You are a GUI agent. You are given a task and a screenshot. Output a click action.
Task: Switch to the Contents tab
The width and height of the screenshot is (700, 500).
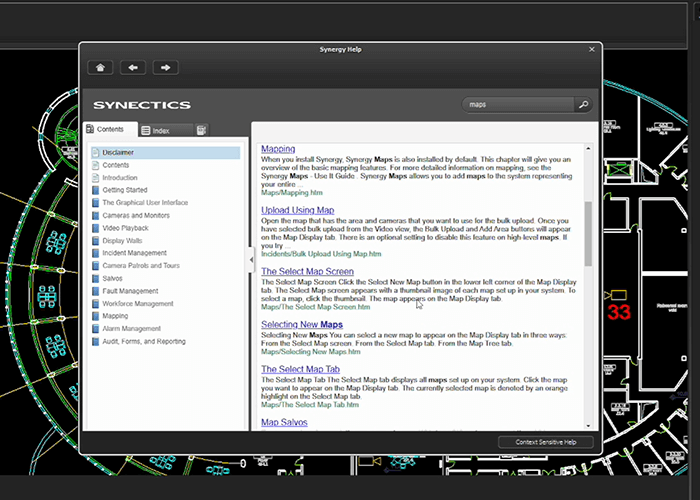[110, 129]
